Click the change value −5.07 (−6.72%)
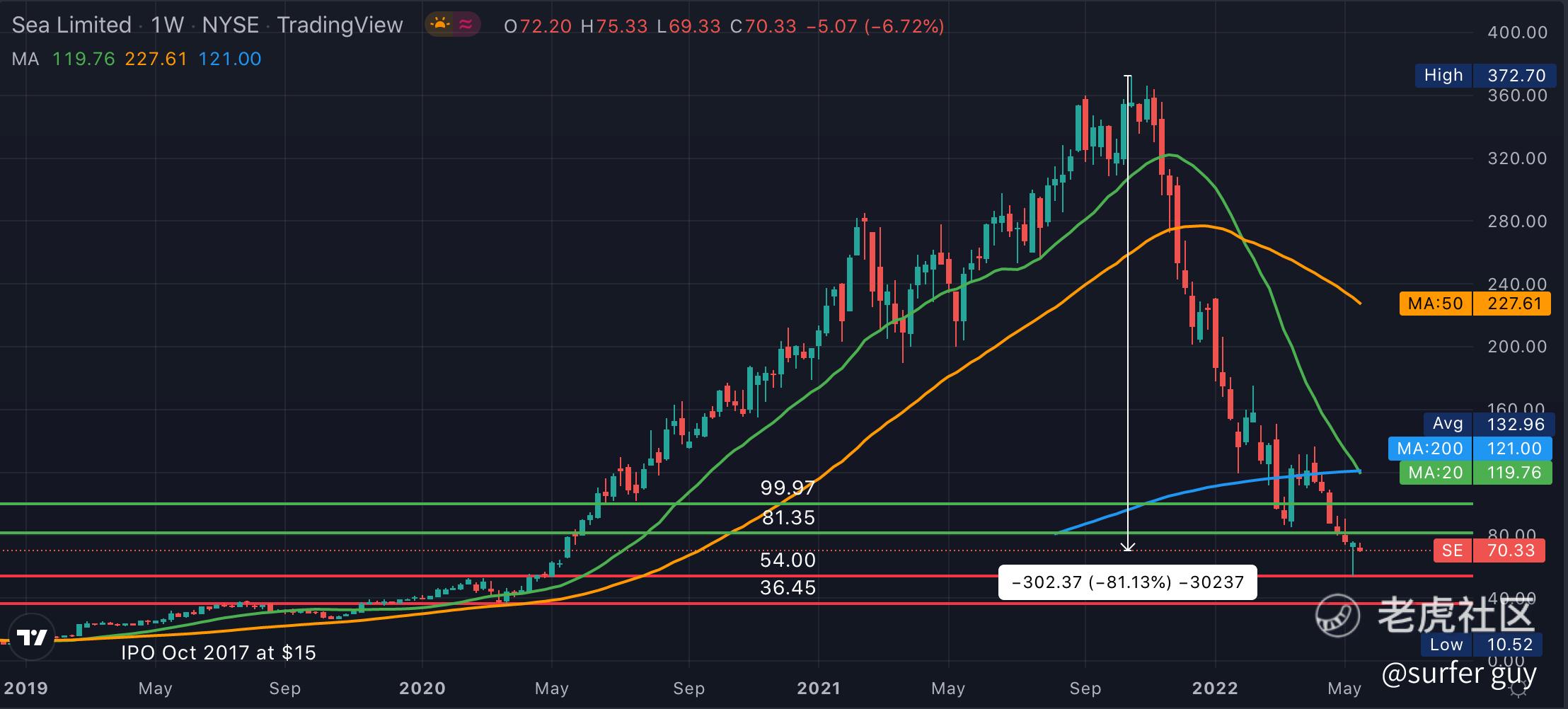 coord(876,26)
